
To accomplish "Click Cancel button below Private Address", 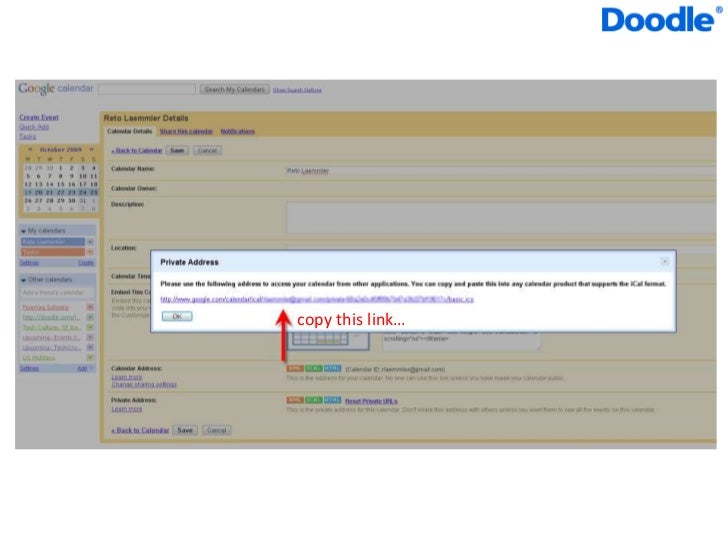I will tap(216, 430).
